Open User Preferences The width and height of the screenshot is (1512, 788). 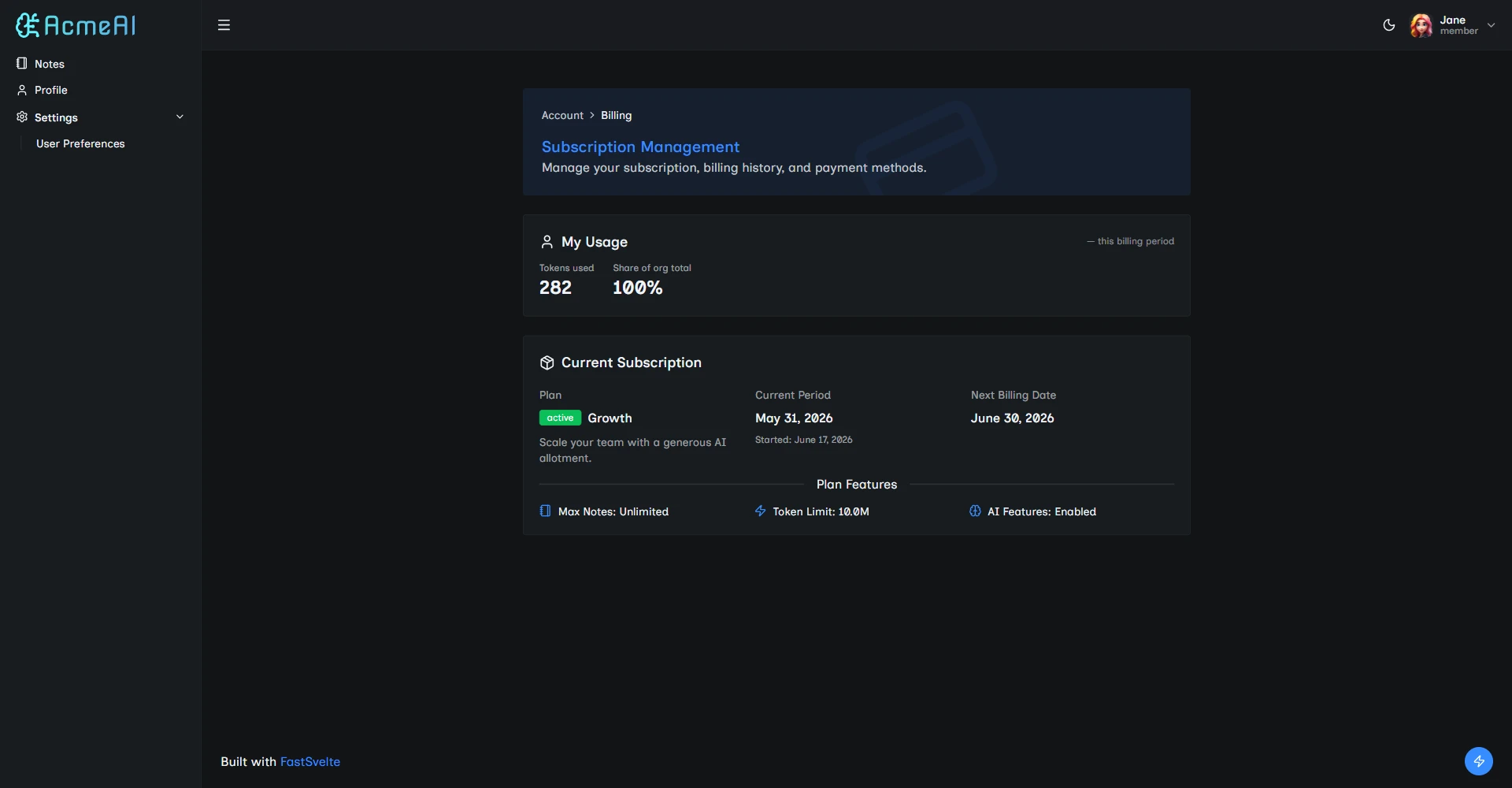click(x=80, y=143)
